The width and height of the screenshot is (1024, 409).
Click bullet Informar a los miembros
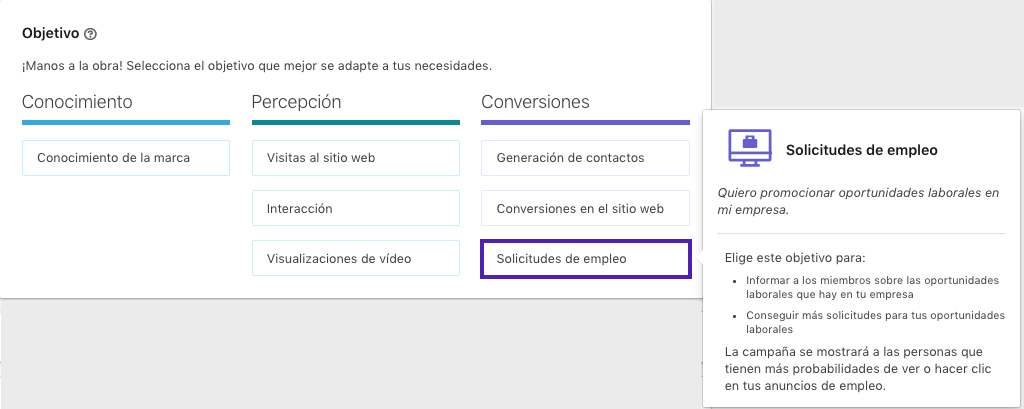click(x=872, y=287)
